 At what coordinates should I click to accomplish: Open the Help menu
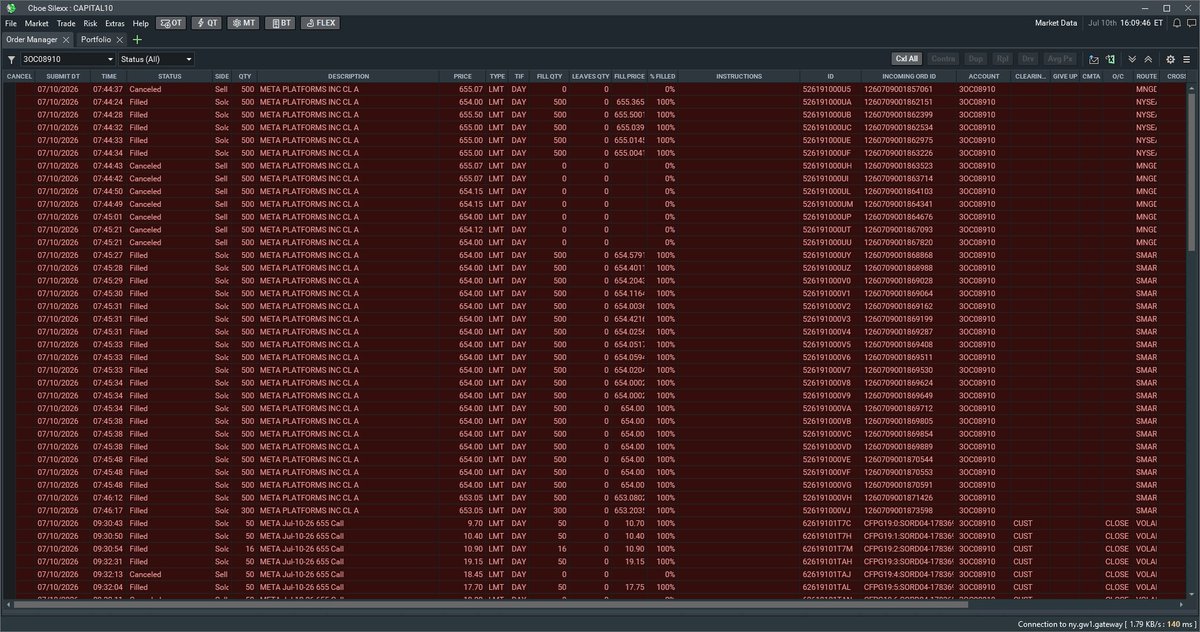(141, 22)
